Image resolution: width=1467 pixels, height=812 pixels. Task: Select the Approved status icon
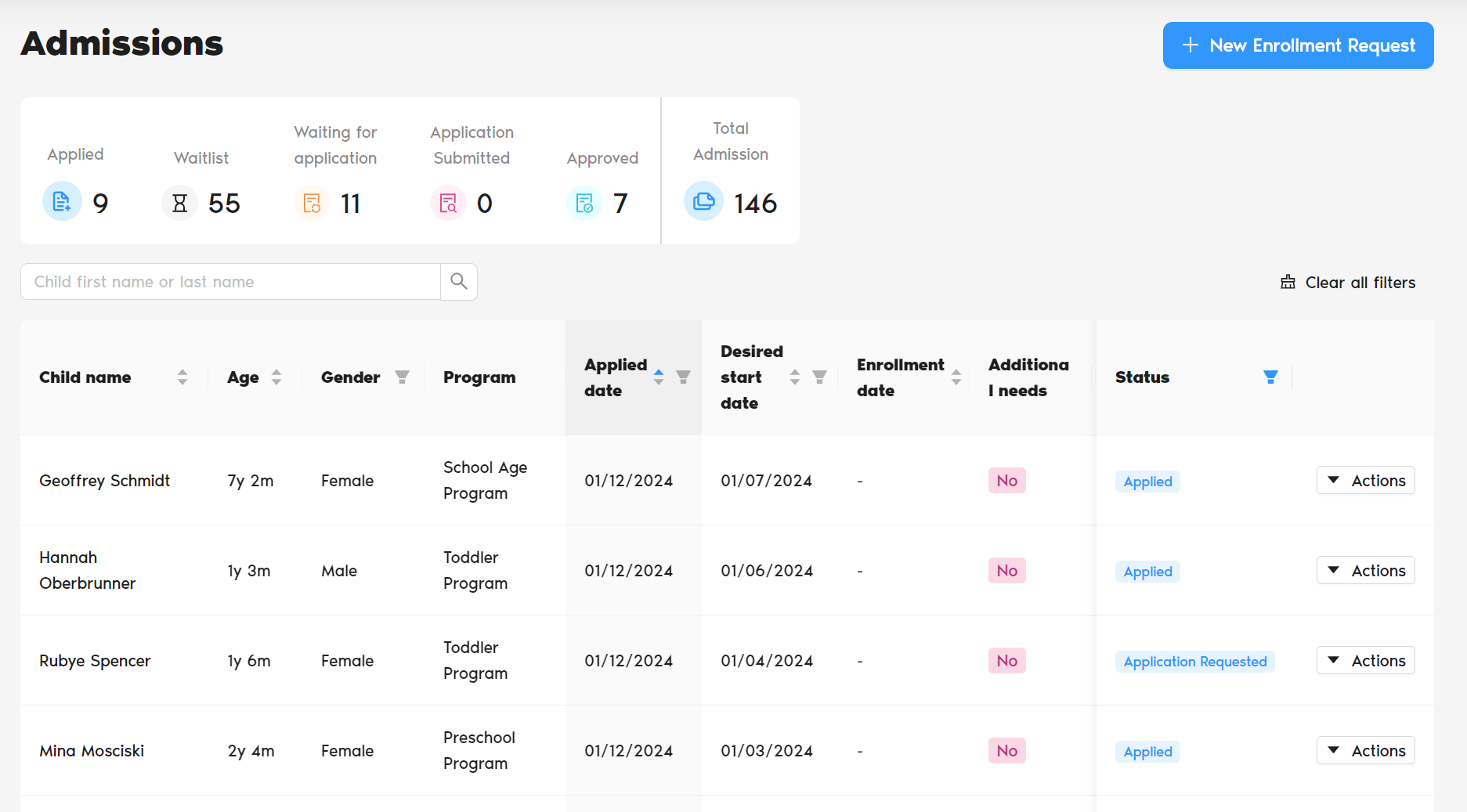click(x=584, y=202)
